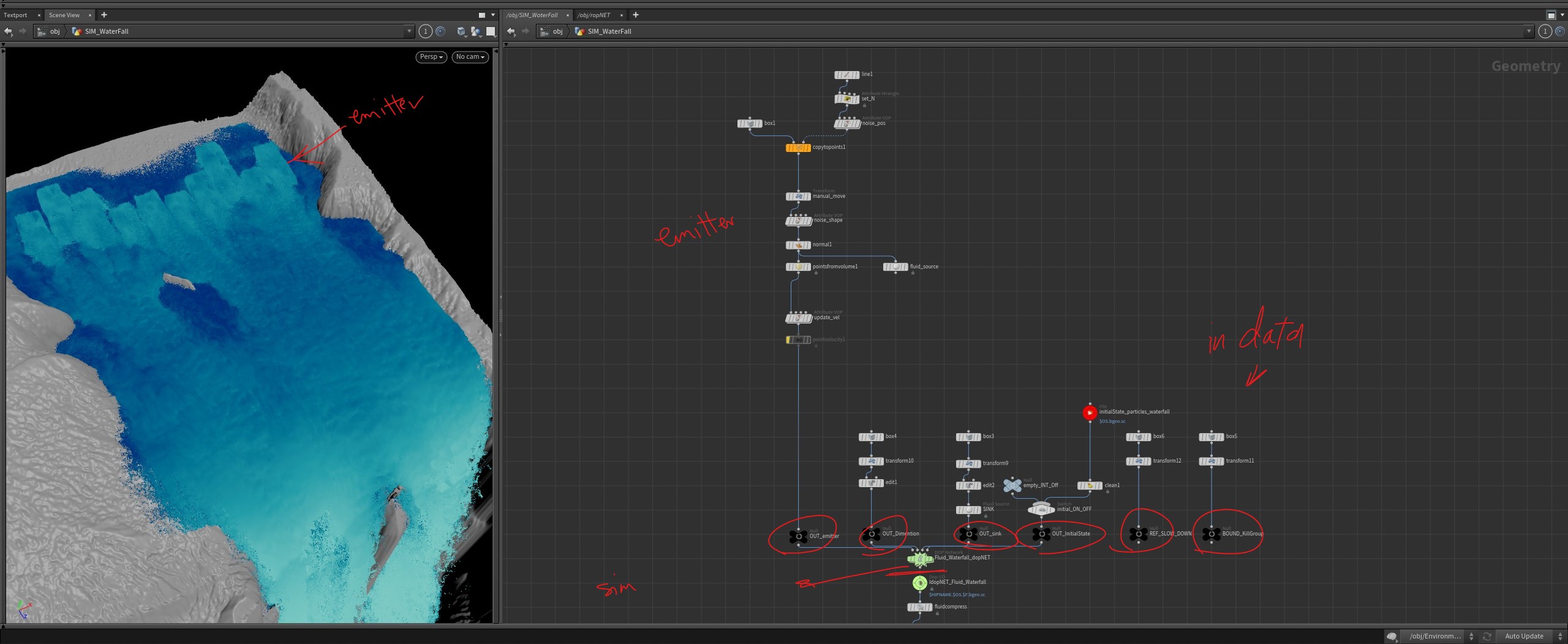Image resolution: width=1568 pixels, height=644 pixels.
Task: Switch to the /obj/ropNET tab
Action: [594, 15]
